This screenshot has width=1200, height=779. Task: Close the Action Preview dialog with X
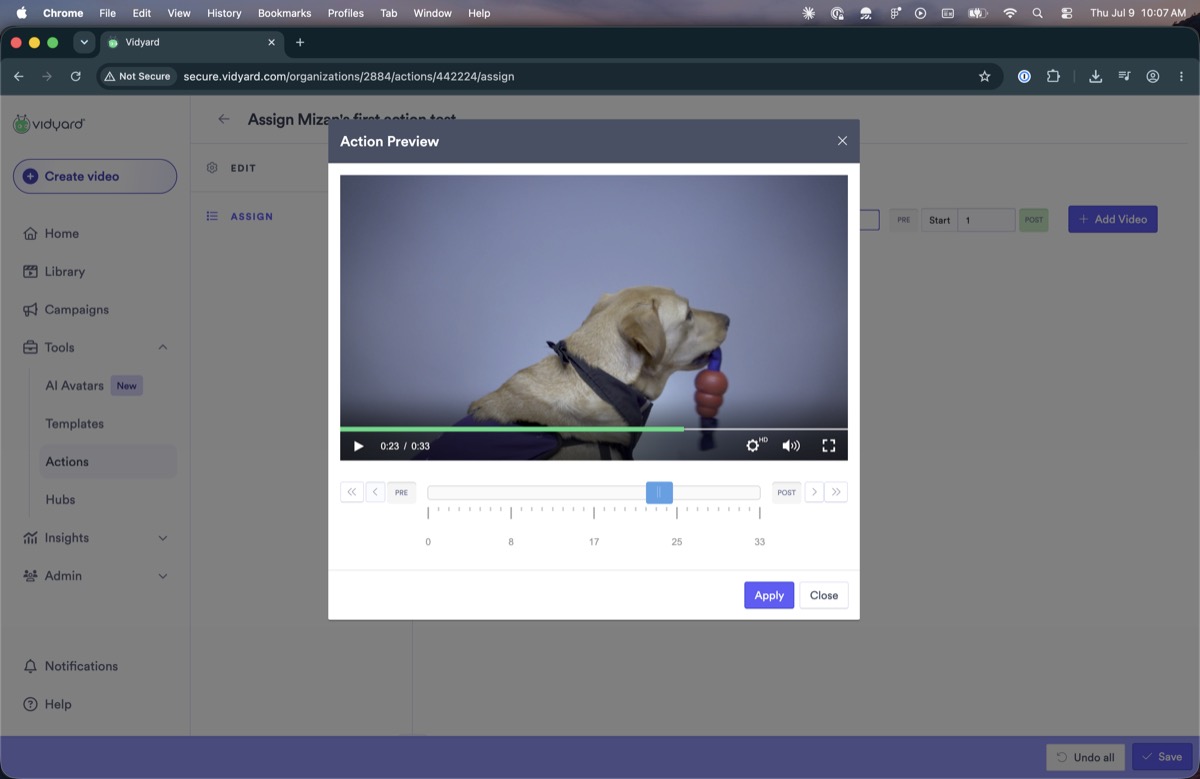pyautogui.click(x=842, y=141)
